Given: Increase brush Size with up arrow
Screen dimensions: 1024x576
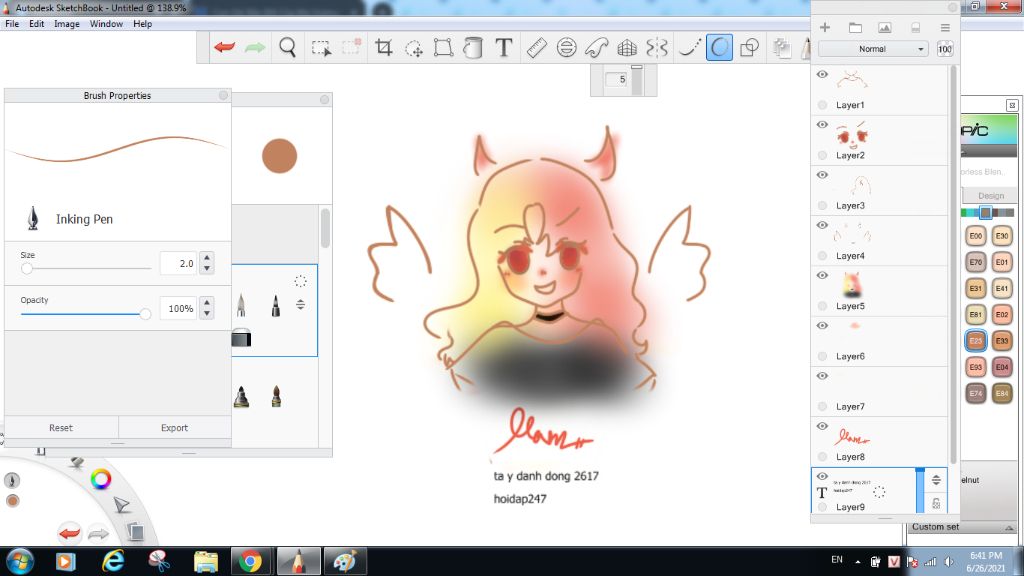Looking at the screenshot, I should tap(207, 257).
